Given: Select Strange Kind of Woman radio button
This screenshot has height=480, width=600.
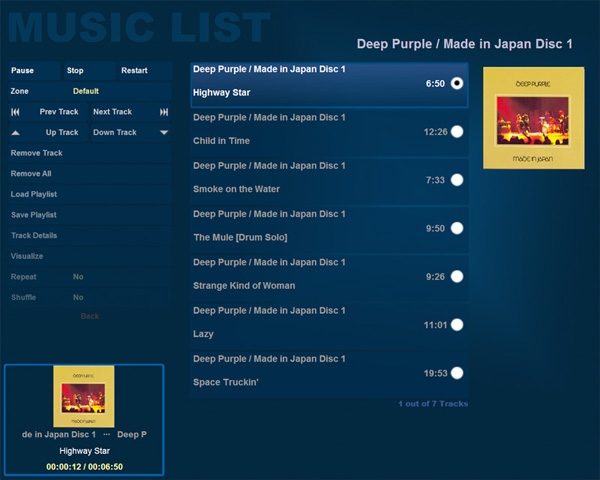Looking at the screenshot, I should click(x=457, y=276).
